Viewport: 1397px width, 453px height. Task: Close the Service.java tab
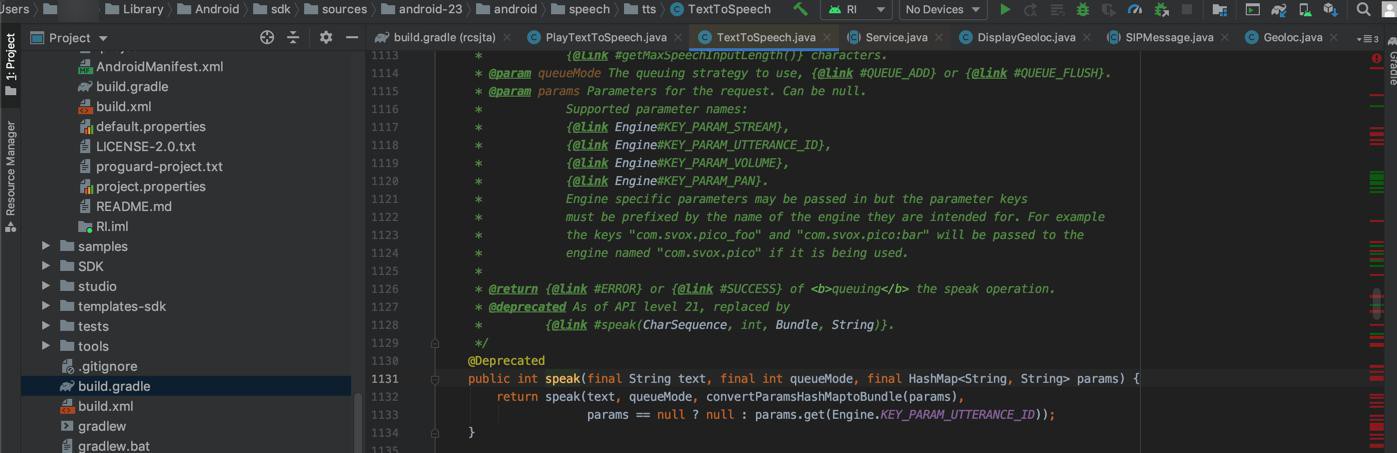939,37
